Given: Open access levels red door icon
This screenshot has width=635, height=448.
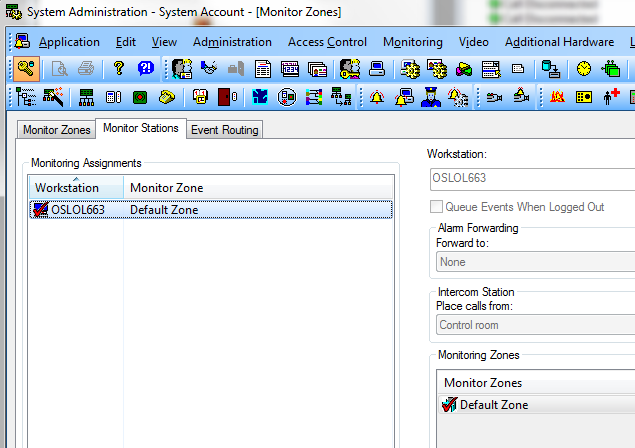Looking at the screenshot, I should pos(227,97).
